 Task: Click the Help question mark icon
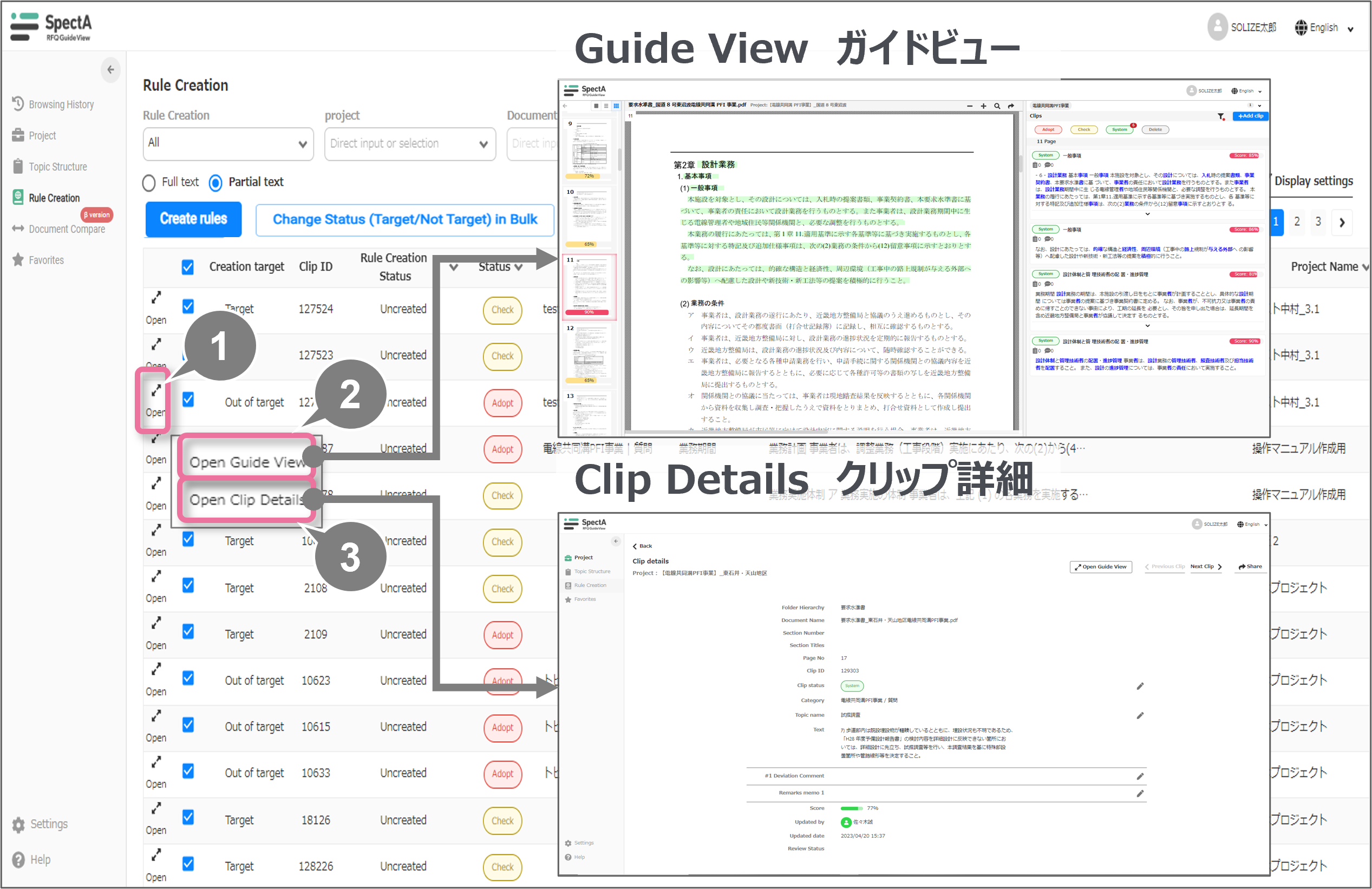pyautogui.click(x=19, y=860)
